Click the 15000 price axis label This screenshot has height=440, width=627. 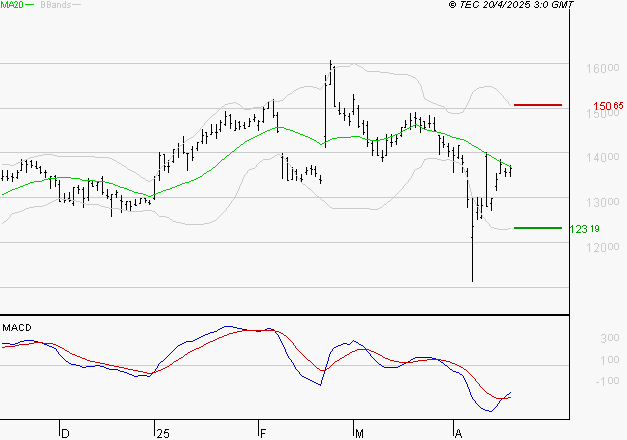click(x=603, y=114)
